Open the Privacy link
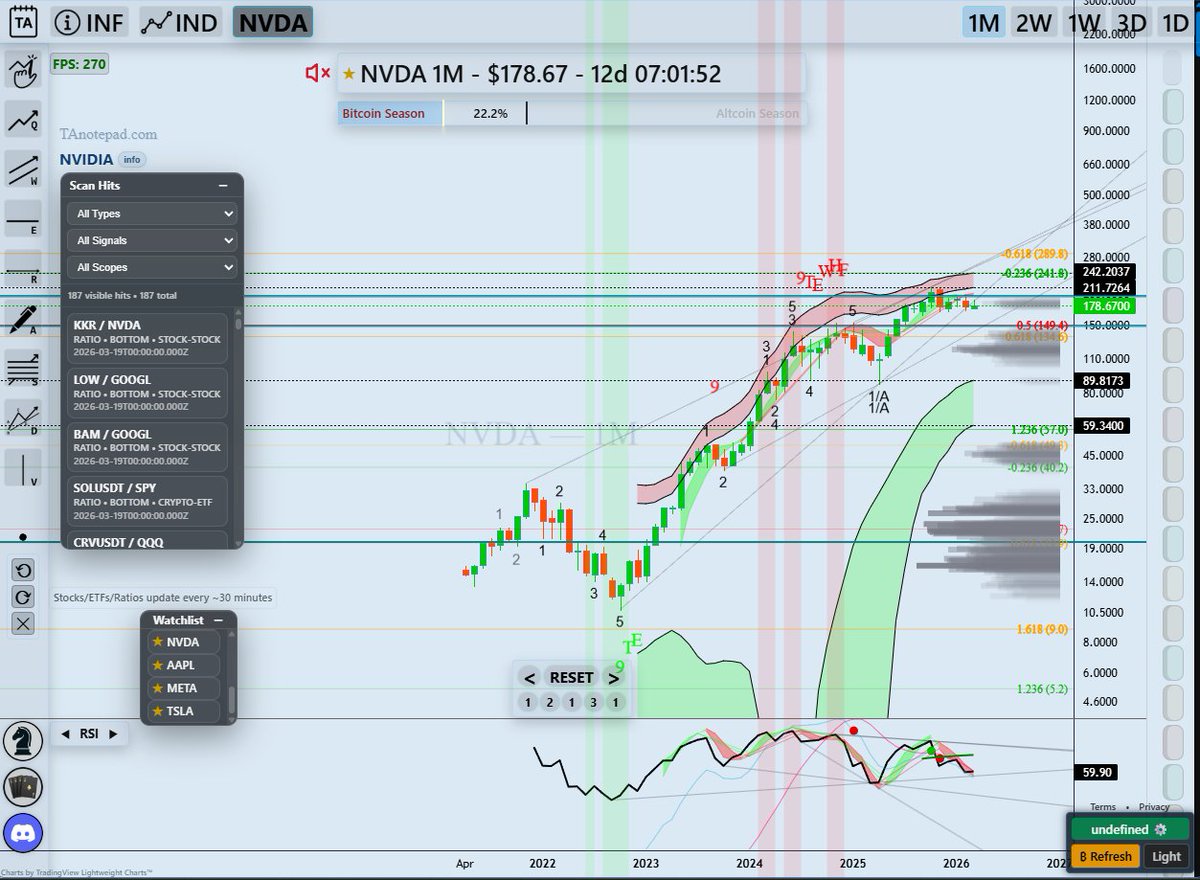Viewport: 1200px width, 880px height. (x=1154, y=806)
